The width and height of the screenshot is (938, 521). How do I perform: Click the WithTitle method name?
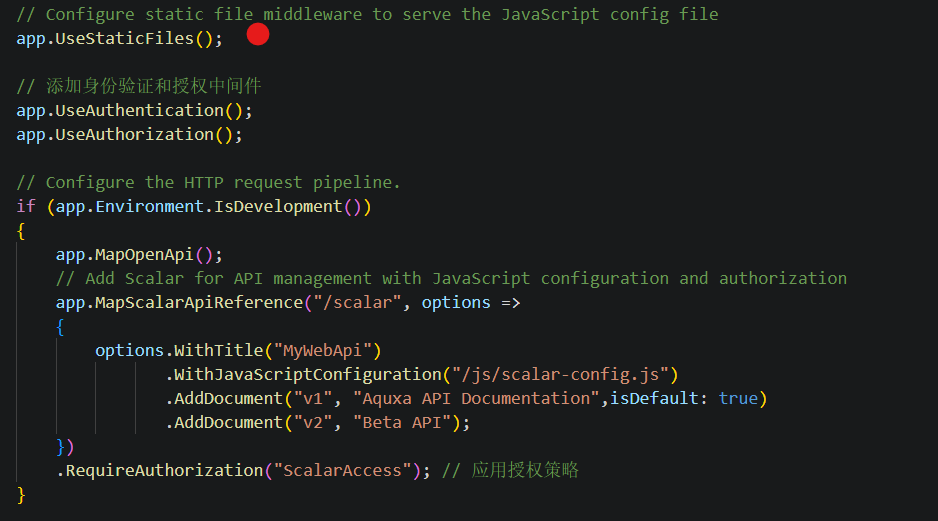[218, 351]
